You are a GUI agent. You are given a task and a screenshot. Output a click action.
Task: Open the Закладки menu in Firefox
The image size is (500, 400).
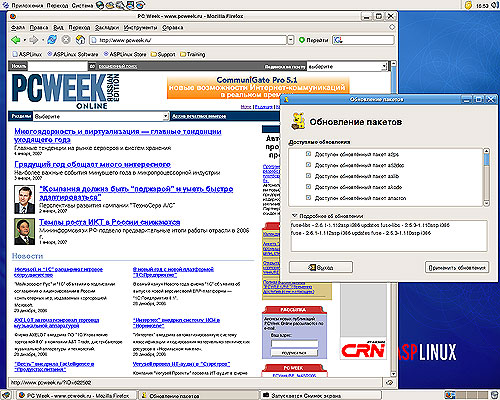(107, 28)
